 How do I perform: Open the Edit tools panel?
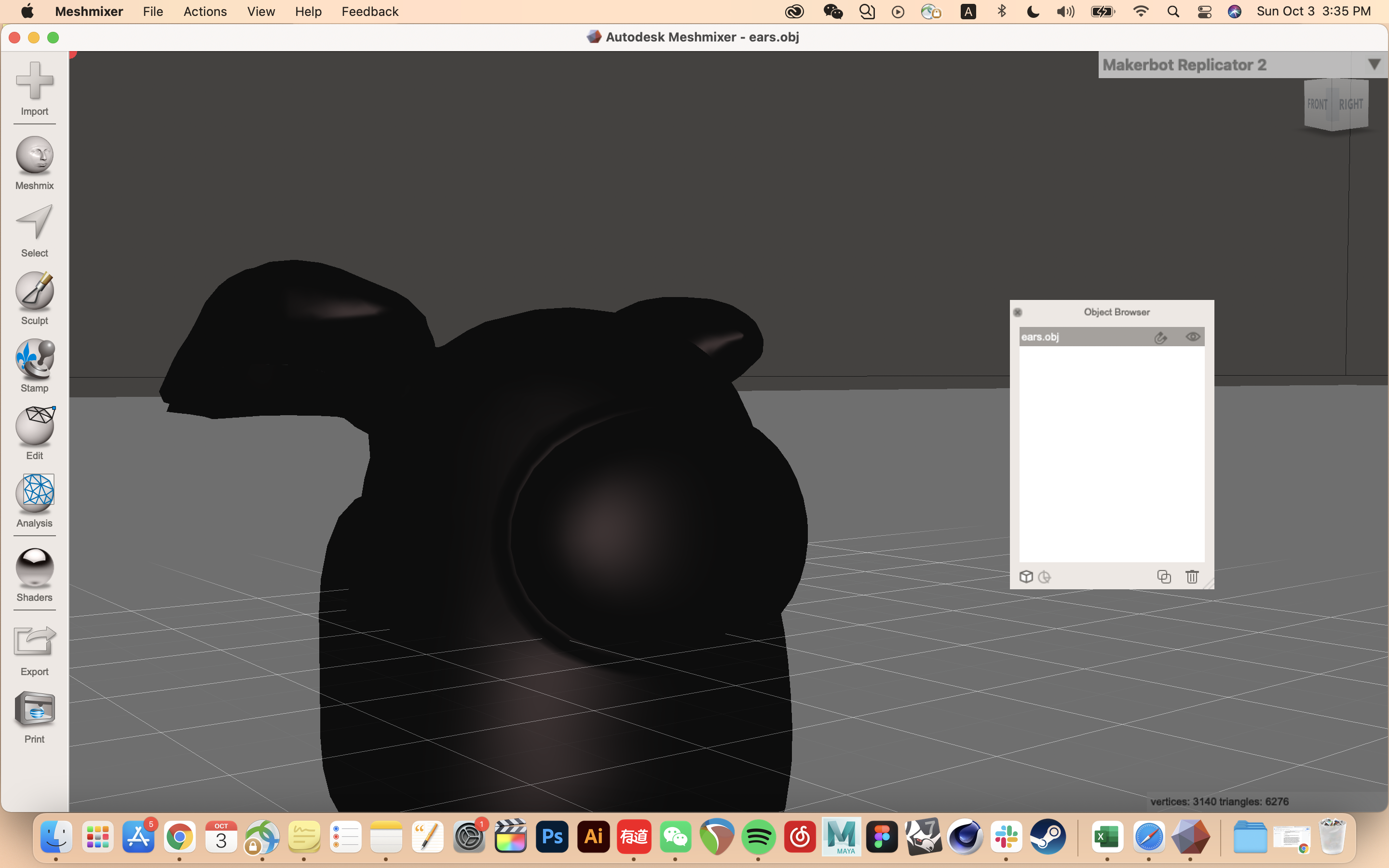(x=34, y=432)
